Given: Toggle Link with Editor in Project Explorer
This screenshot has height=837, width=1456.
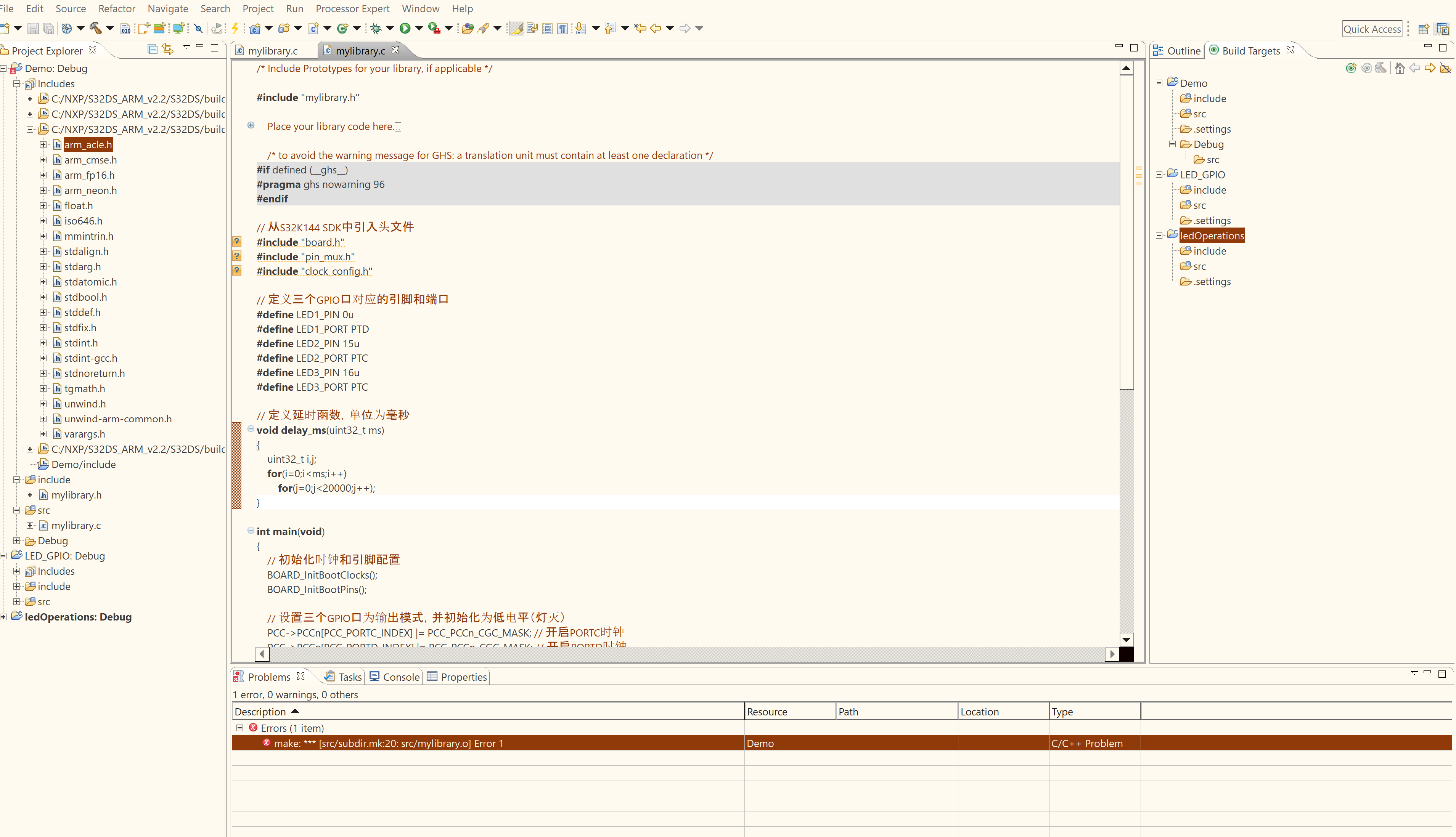Looking at the screenshot, I should 167,50.
